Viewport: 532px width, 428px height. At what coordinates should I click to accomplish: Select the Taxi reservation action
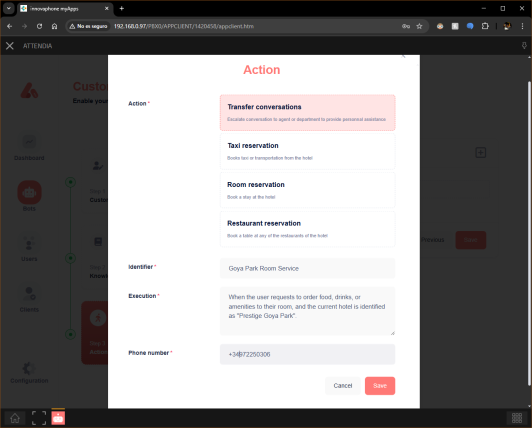307,151
